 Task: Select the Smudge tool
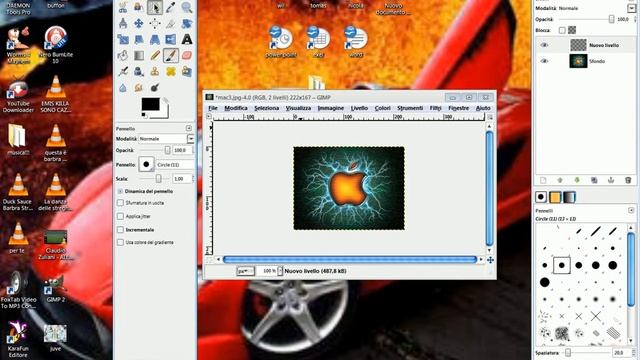point(139,87)
